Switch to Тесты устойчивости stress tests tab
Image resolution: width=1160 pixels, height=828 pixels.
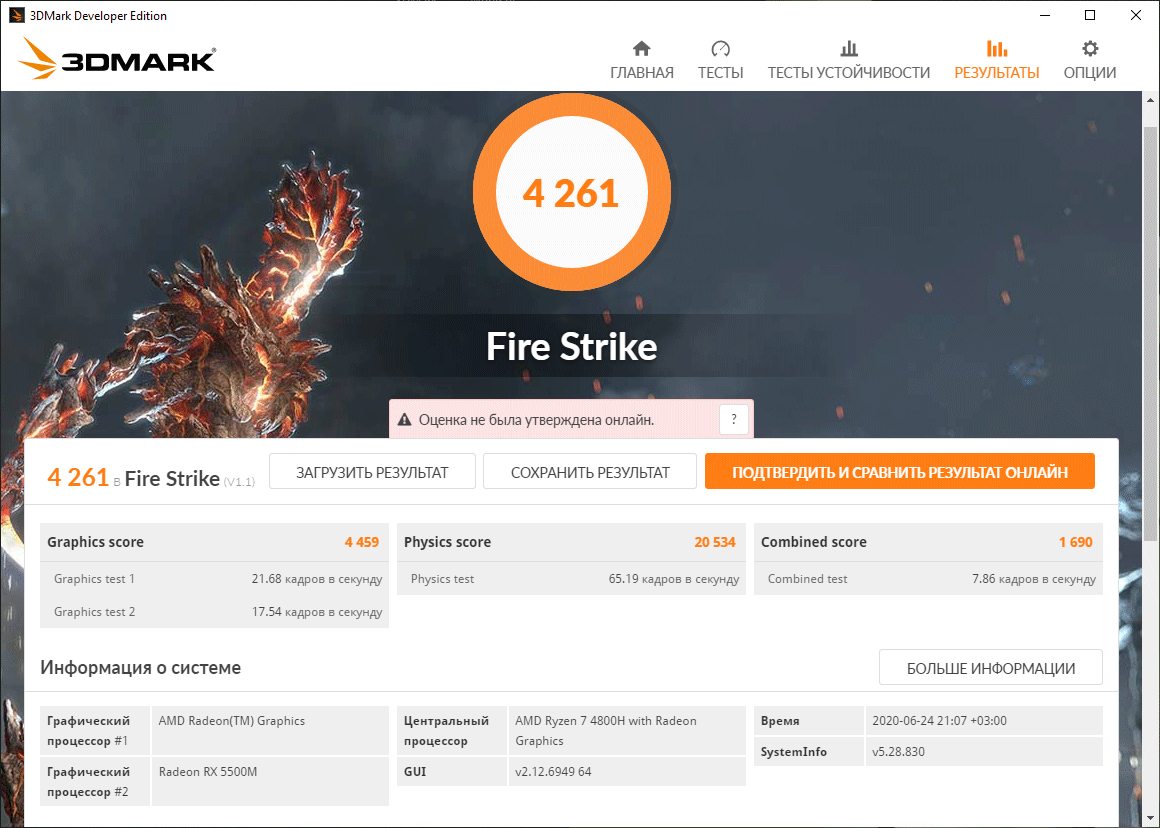(849, 60)
